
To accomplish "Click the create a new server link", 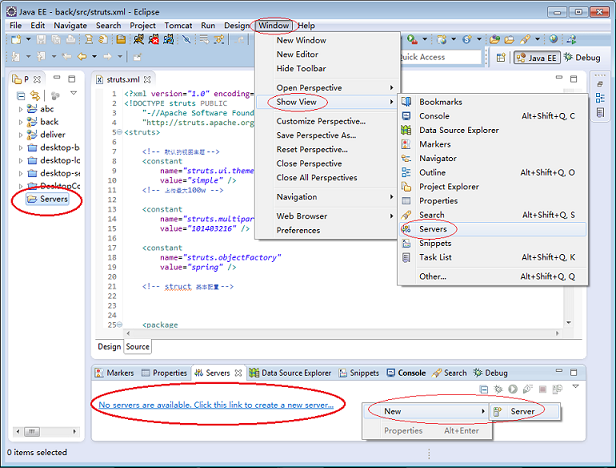I will 216,405.
